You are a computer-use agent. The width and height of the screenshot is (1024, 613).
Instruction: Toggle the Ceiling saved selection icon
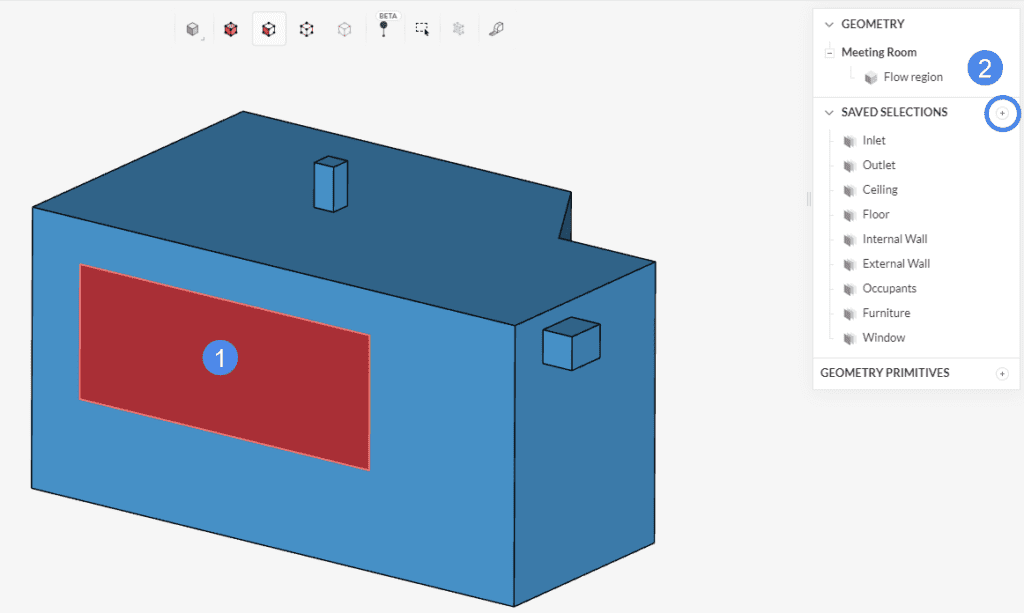point(848,189)
